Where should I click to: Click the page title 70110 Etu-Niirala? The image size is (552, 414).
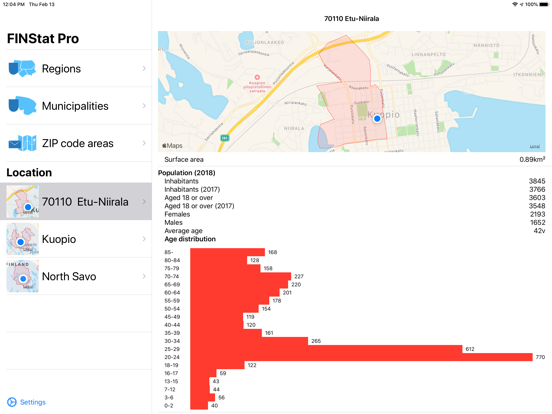[351, 19]
